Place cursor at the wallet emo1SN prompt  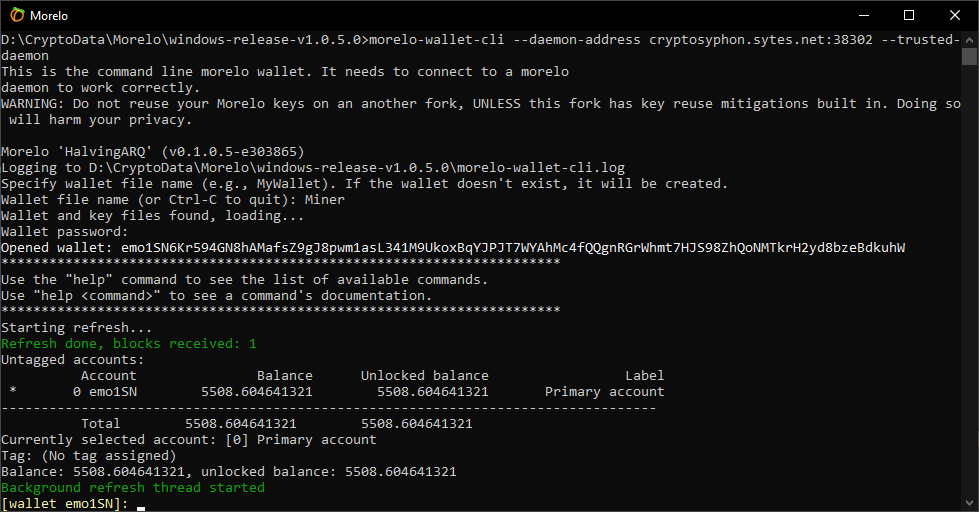(x=141, y=504)
